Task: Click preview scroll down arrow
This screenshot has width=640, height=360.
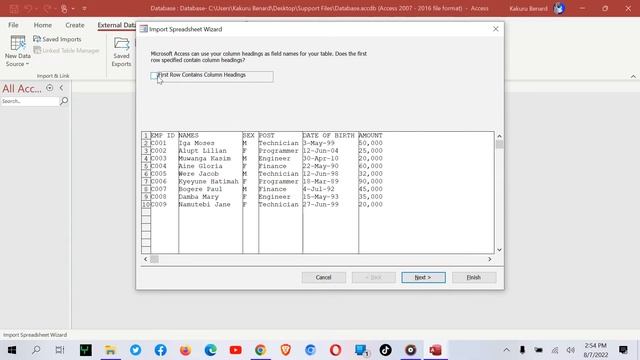Action: [499, 250]
